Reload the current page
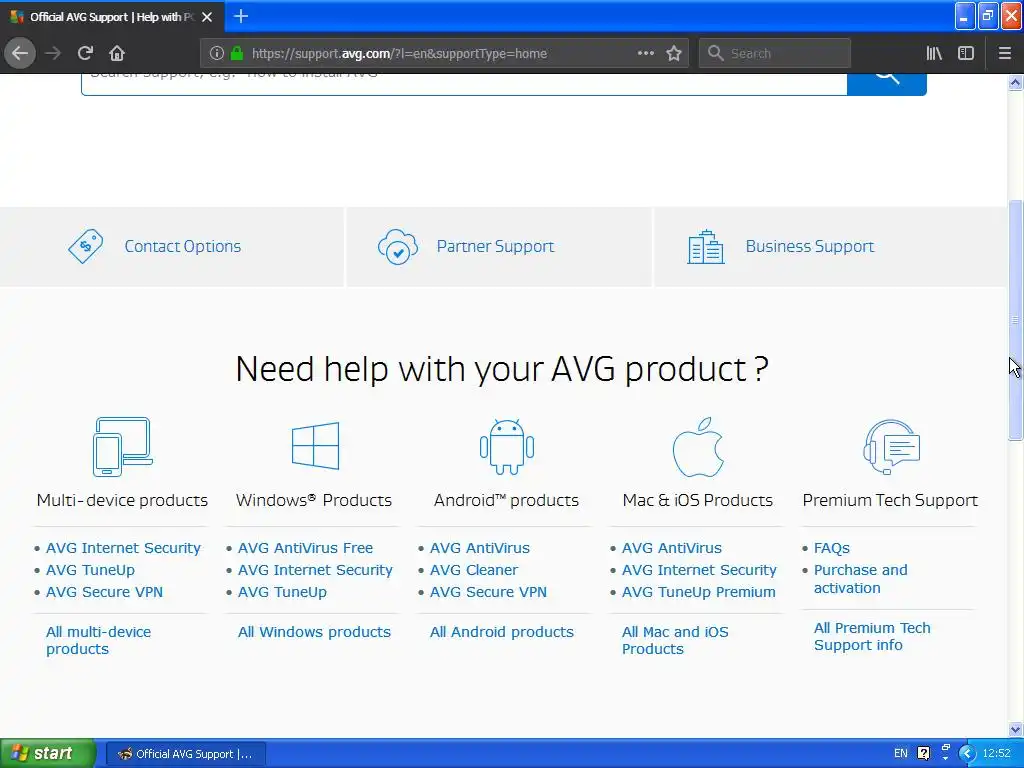Viewport: 1024px width, 768px height. point(85,53)
